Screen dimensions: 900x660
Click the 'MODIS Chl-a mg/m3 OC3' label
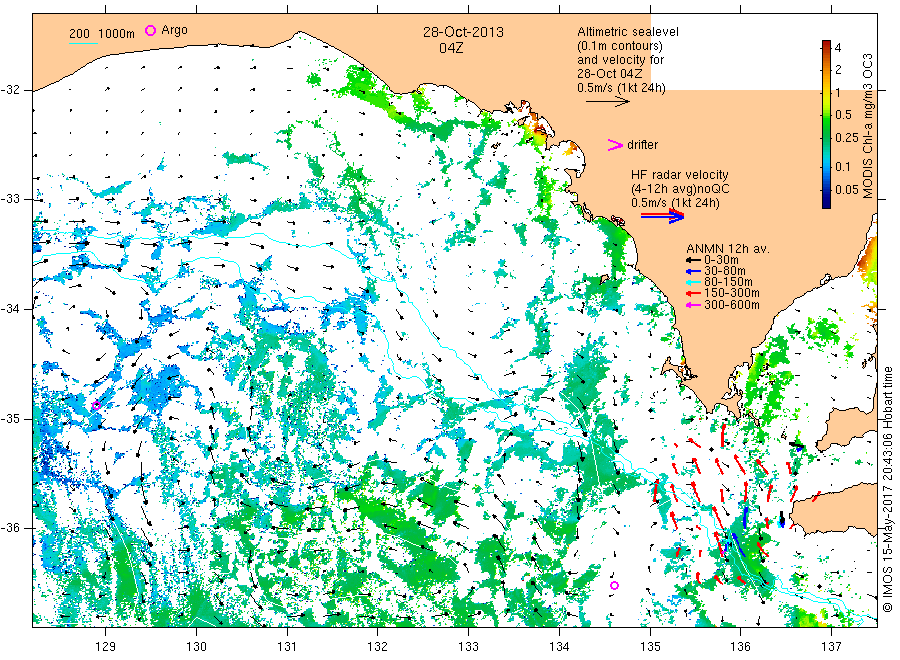867,126
